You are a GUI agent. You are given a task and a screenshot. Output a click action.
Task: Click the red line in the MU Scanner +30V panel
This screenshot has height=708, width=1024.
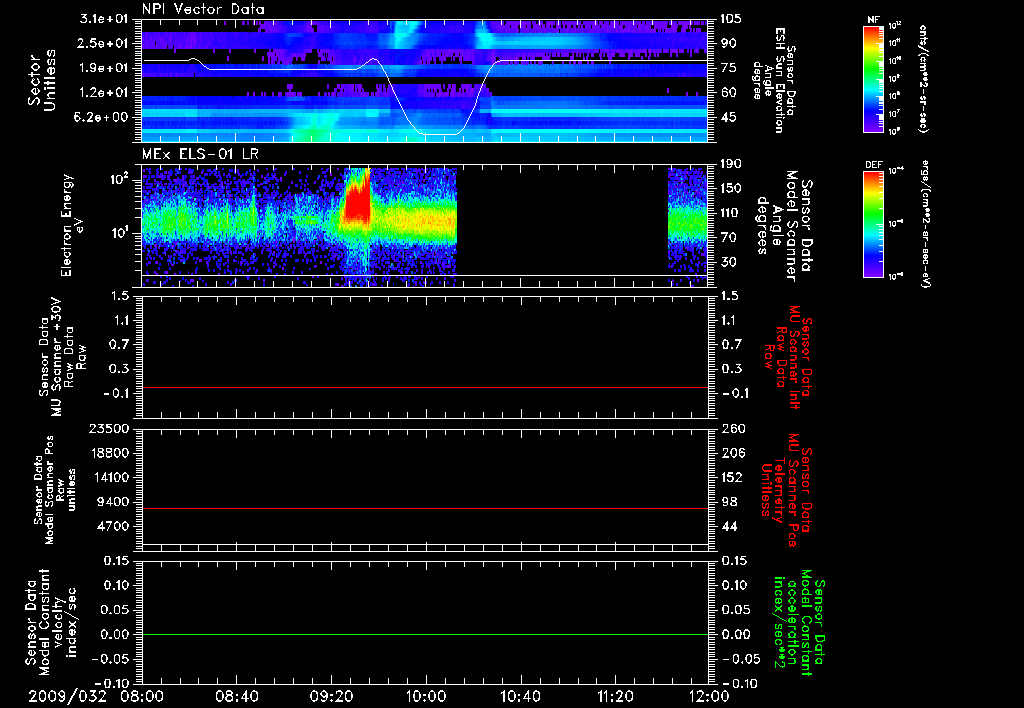click(424, 387)
